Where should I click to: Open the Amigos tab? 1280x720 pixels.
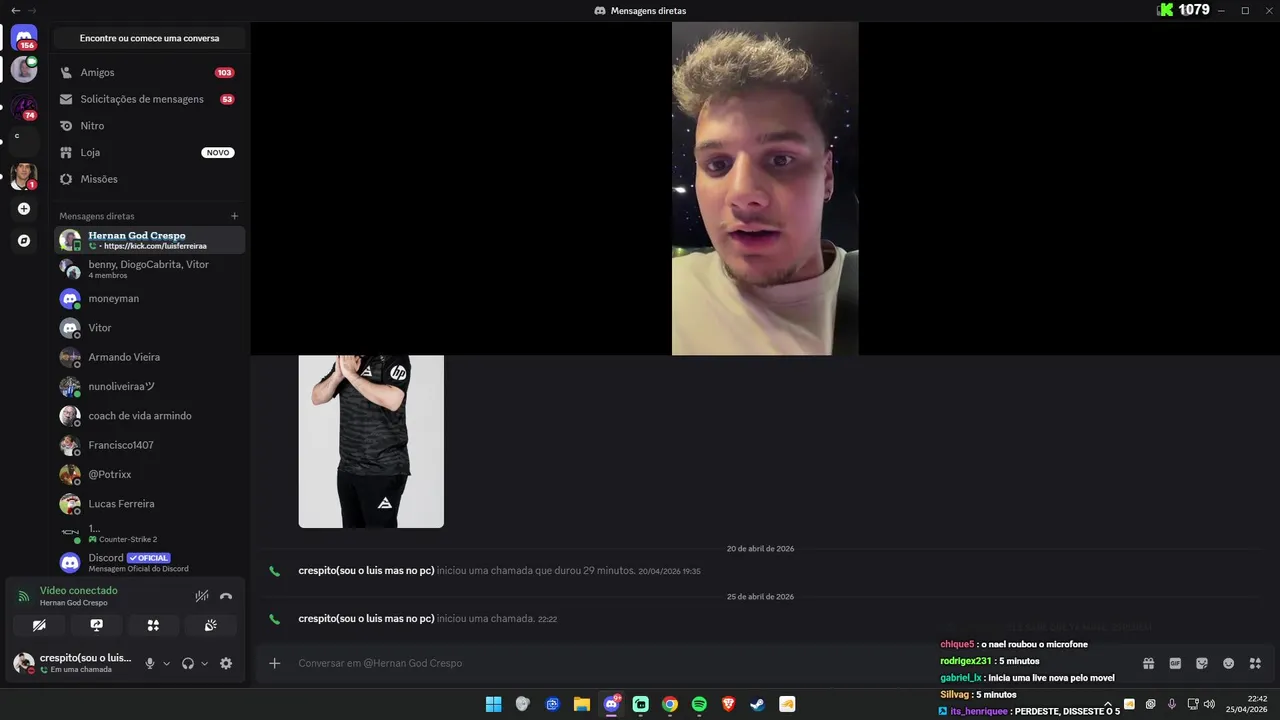149,73
